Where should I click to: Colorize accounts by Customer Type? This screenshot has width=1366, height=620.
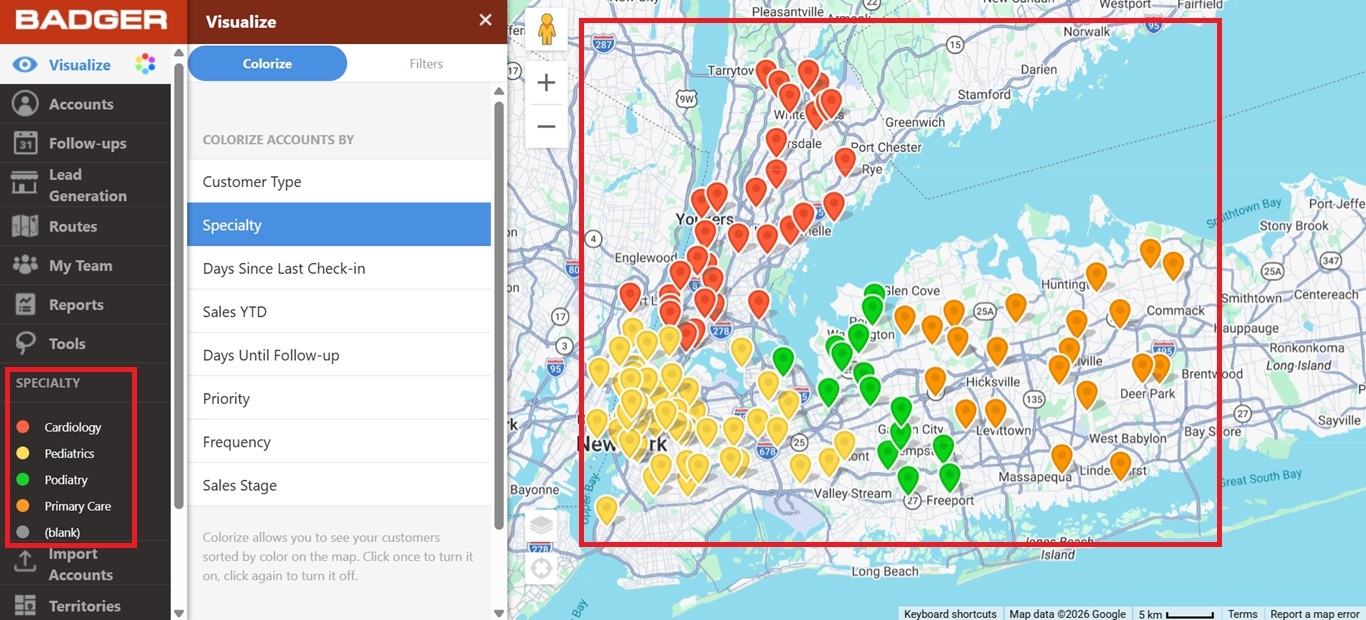339,182
